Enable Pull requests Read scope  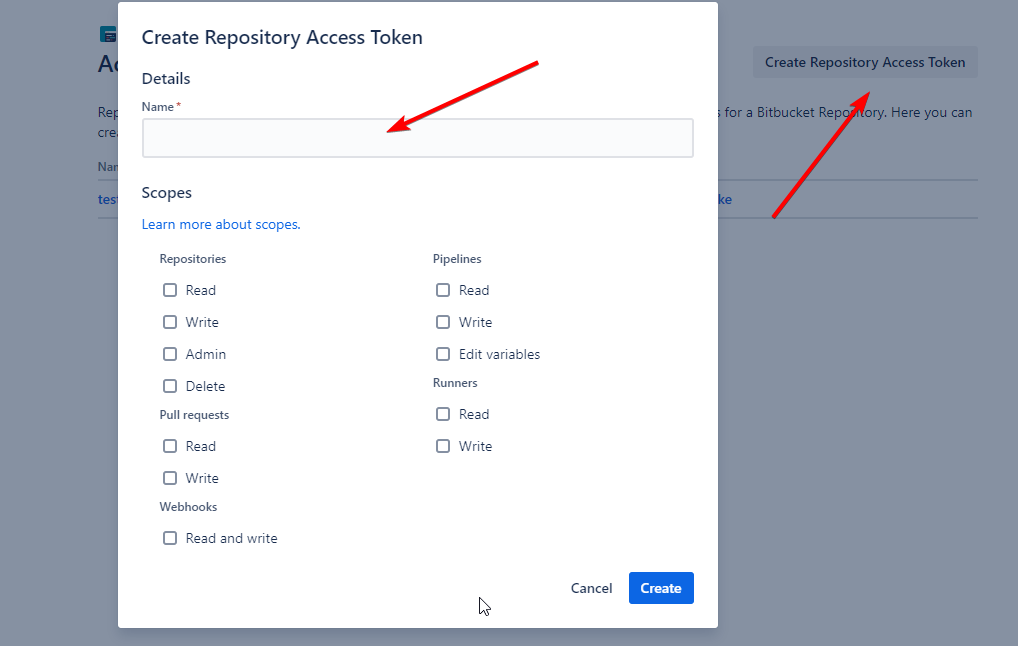170,446
